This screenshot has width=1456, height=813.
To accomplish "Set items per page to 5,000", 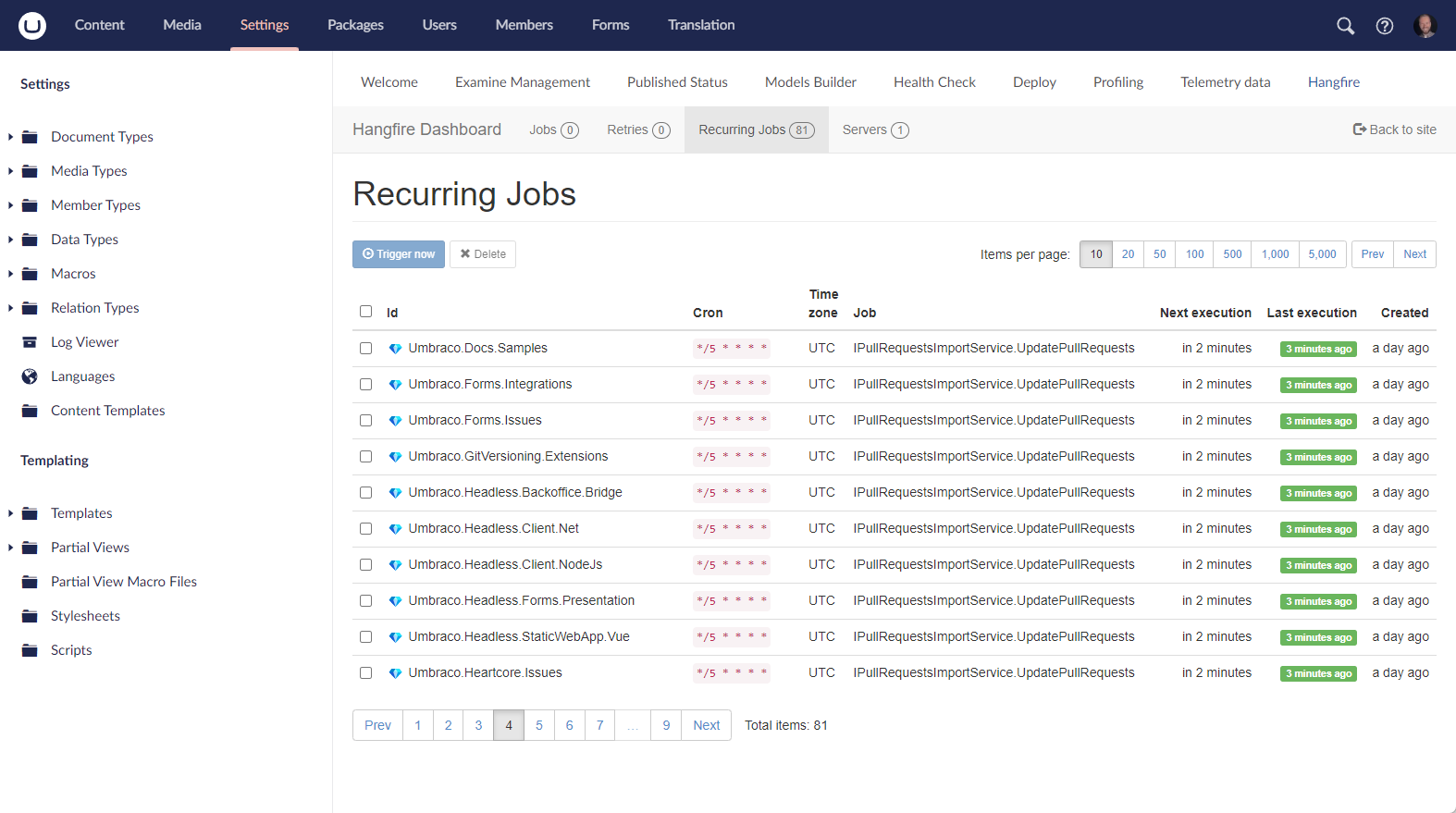I will pos(1322,254).
